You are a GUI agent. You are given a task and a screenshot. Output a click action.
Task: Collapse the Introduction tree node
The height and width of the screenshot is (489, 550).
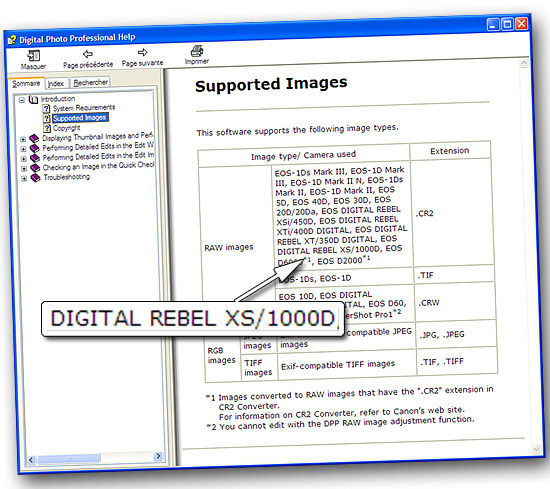pos(22,100)
